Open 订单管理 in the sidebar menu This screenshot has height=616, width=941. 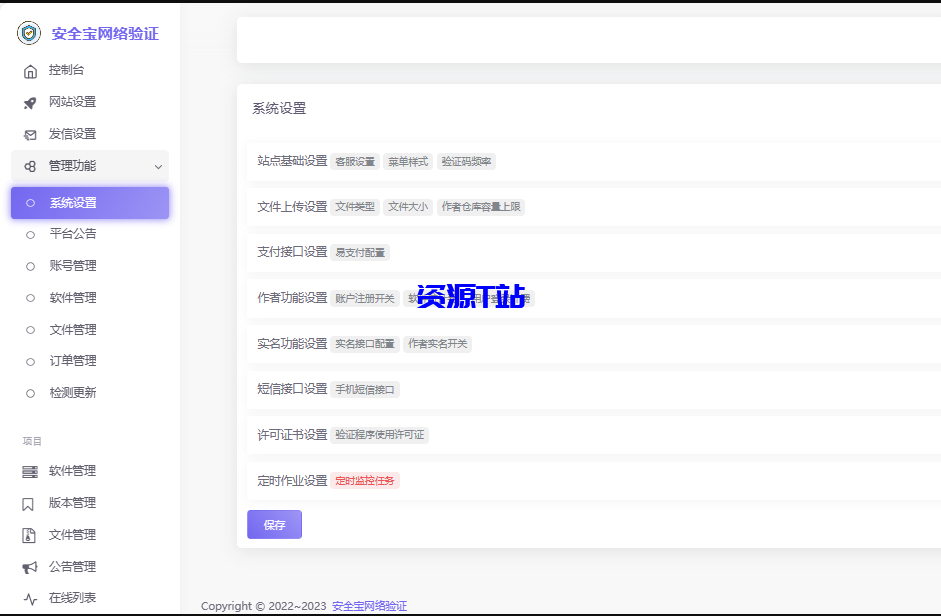[70, 361]
